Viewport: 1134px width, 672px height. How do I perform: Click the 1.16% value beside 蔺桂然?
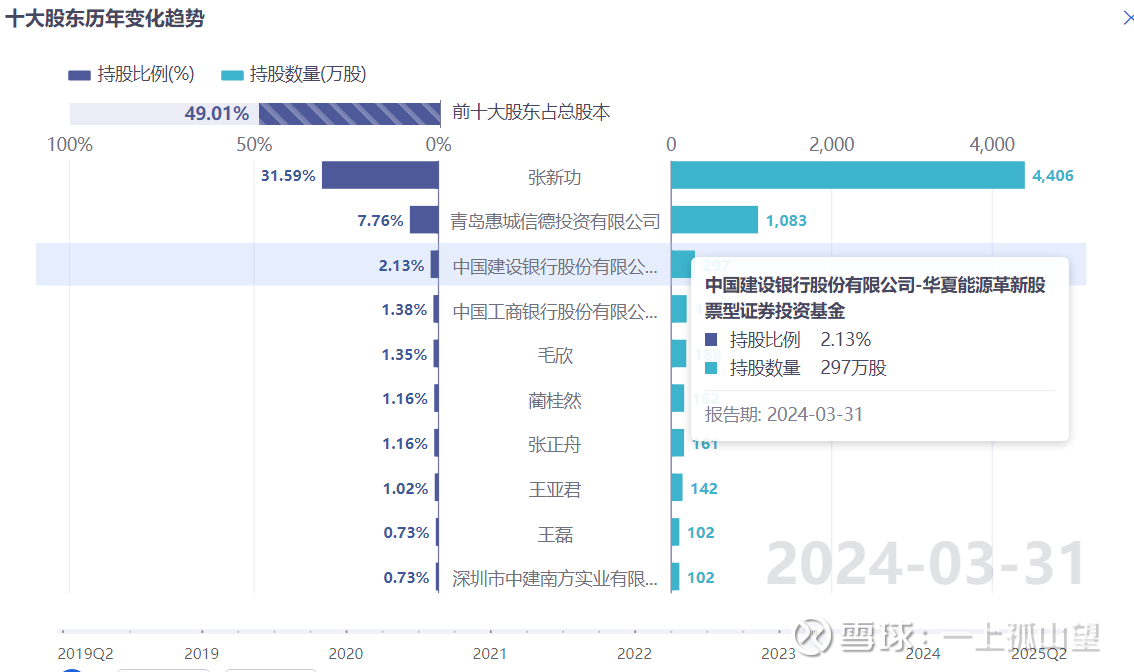[405, 399]
